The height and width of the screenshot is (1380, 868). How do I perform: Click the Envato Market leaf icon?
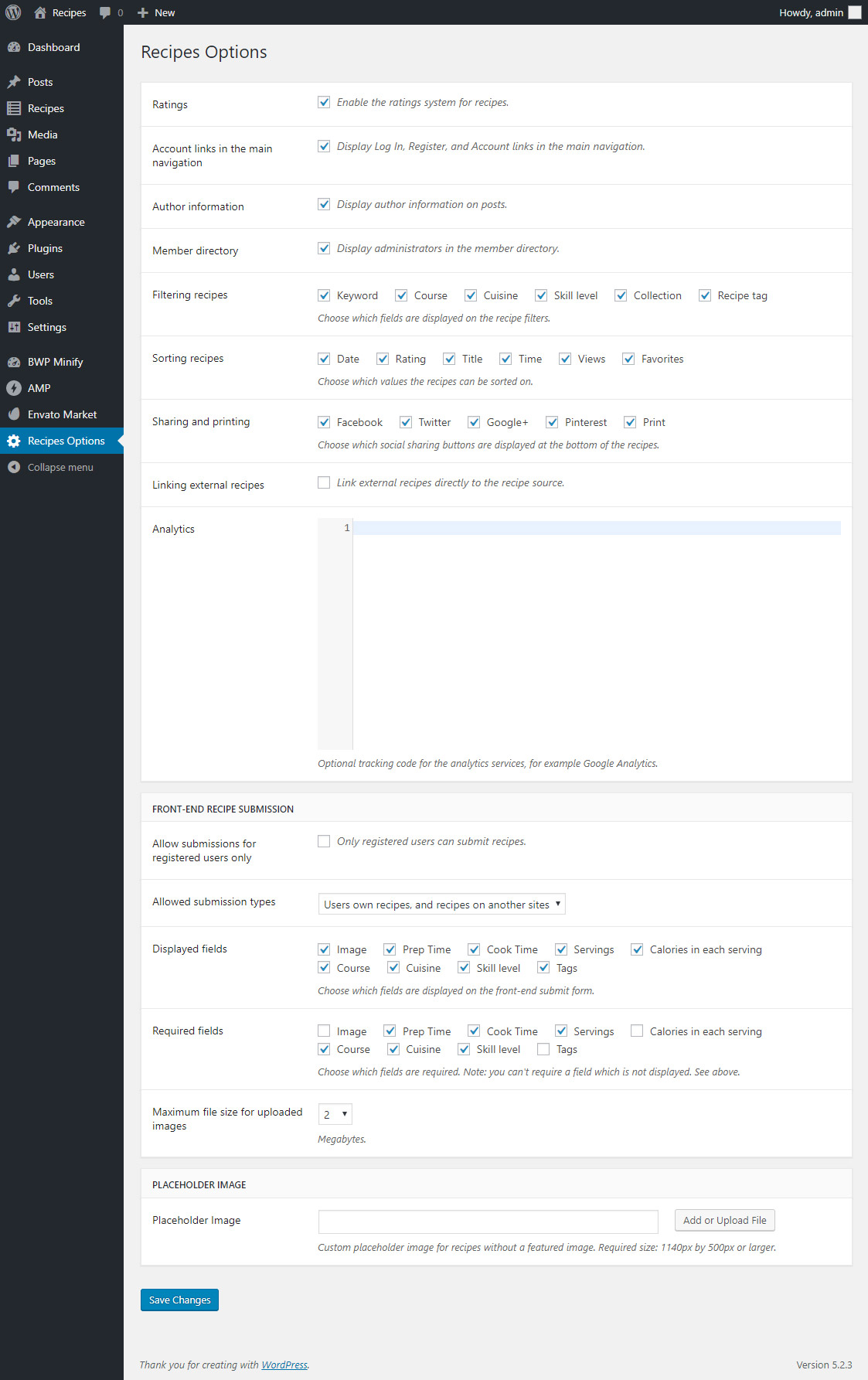pyautogui.click(x=14, y=414)
